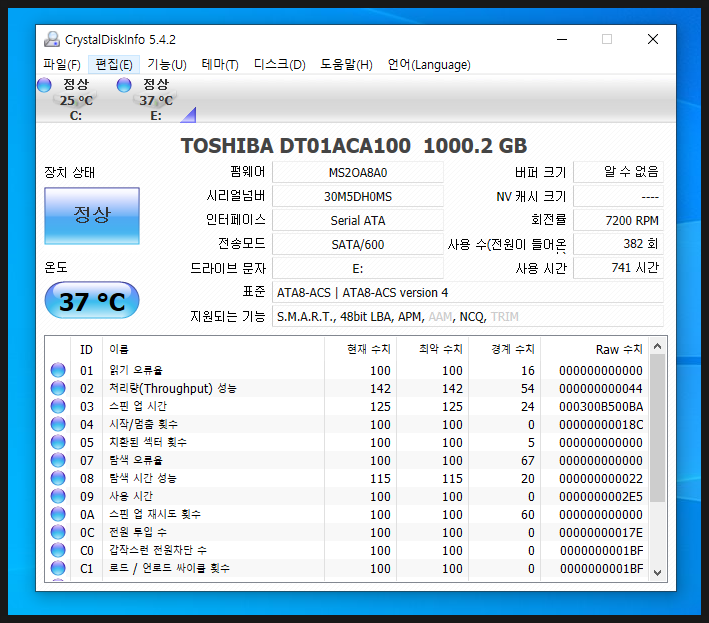Click the transfer mode field SATA/600
709x623 pixels.
point(358,244)
